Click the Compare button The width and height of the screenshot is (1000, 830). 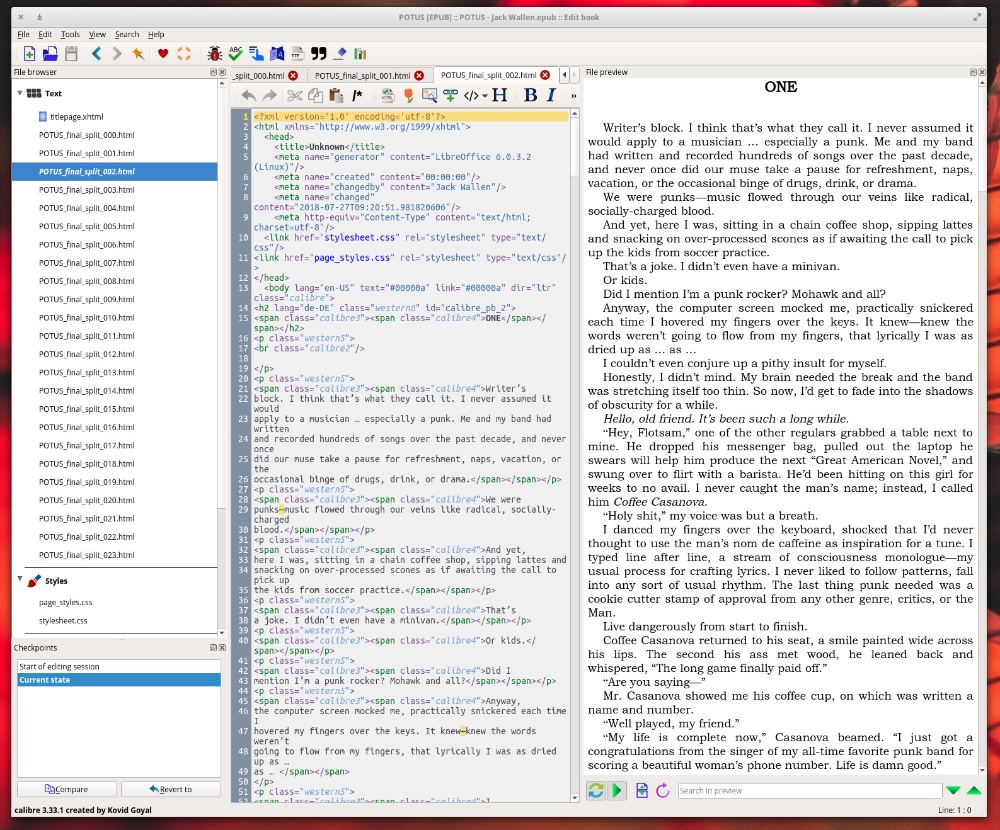66,789
